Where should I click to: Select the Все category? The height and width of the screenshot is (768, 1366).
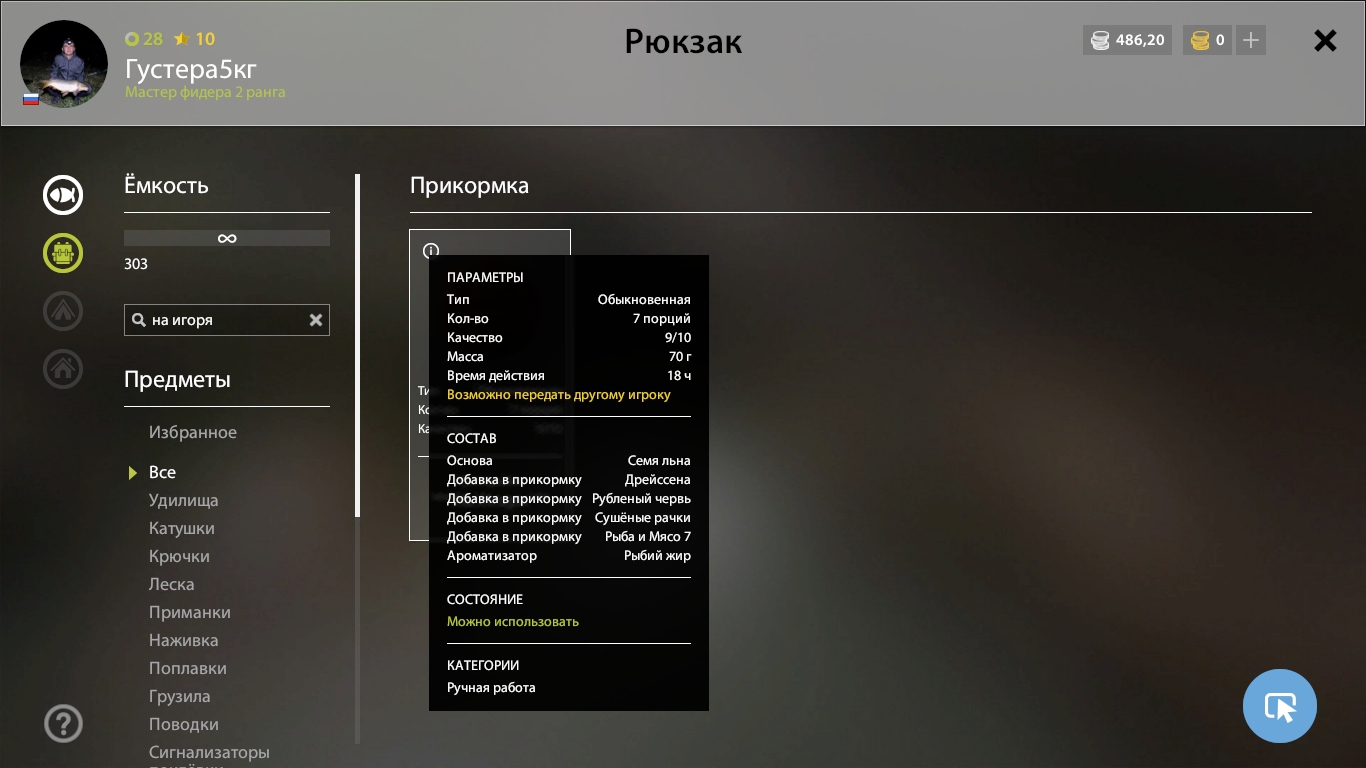click(x=162, y=472)
